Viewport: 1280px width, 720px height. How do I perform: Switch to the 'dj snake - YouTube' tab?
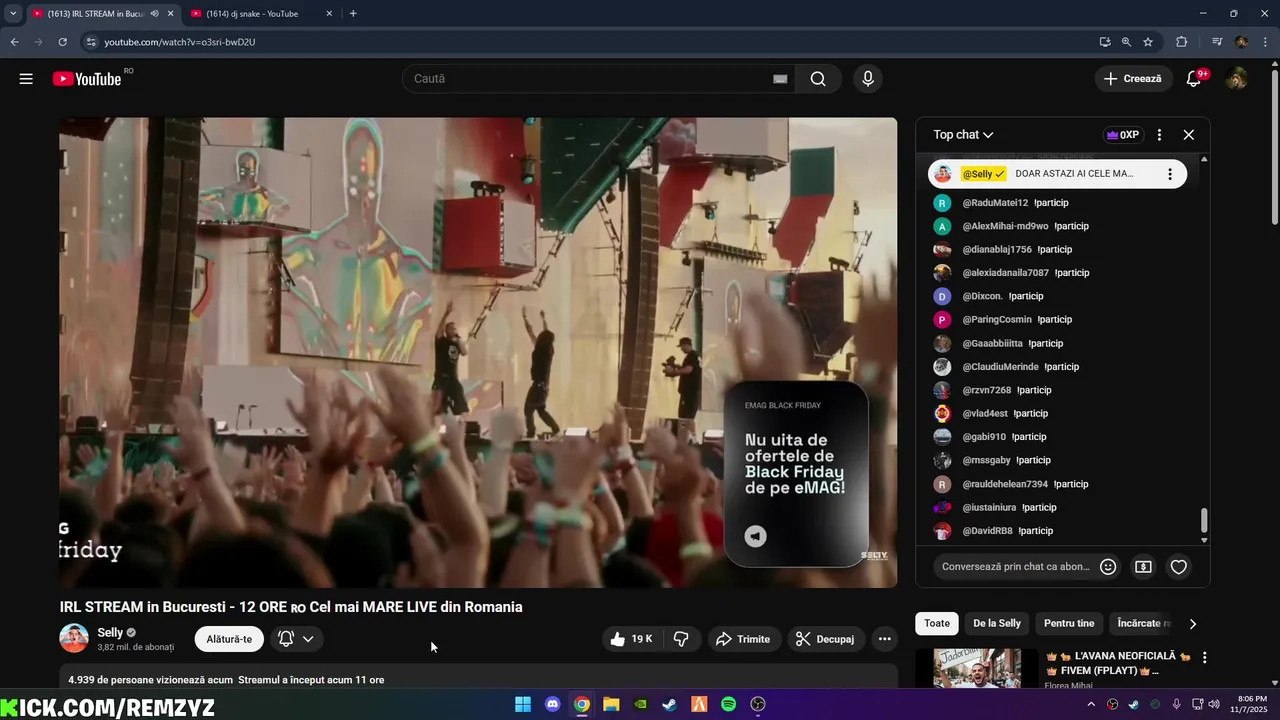pyautogui.click(x=262, y=14)
